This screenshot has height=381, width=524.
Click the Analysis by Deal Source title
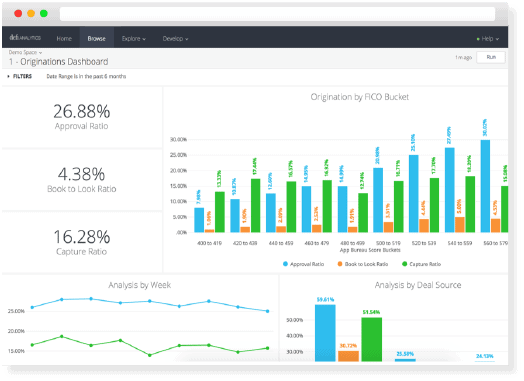(x=418, y=285)
